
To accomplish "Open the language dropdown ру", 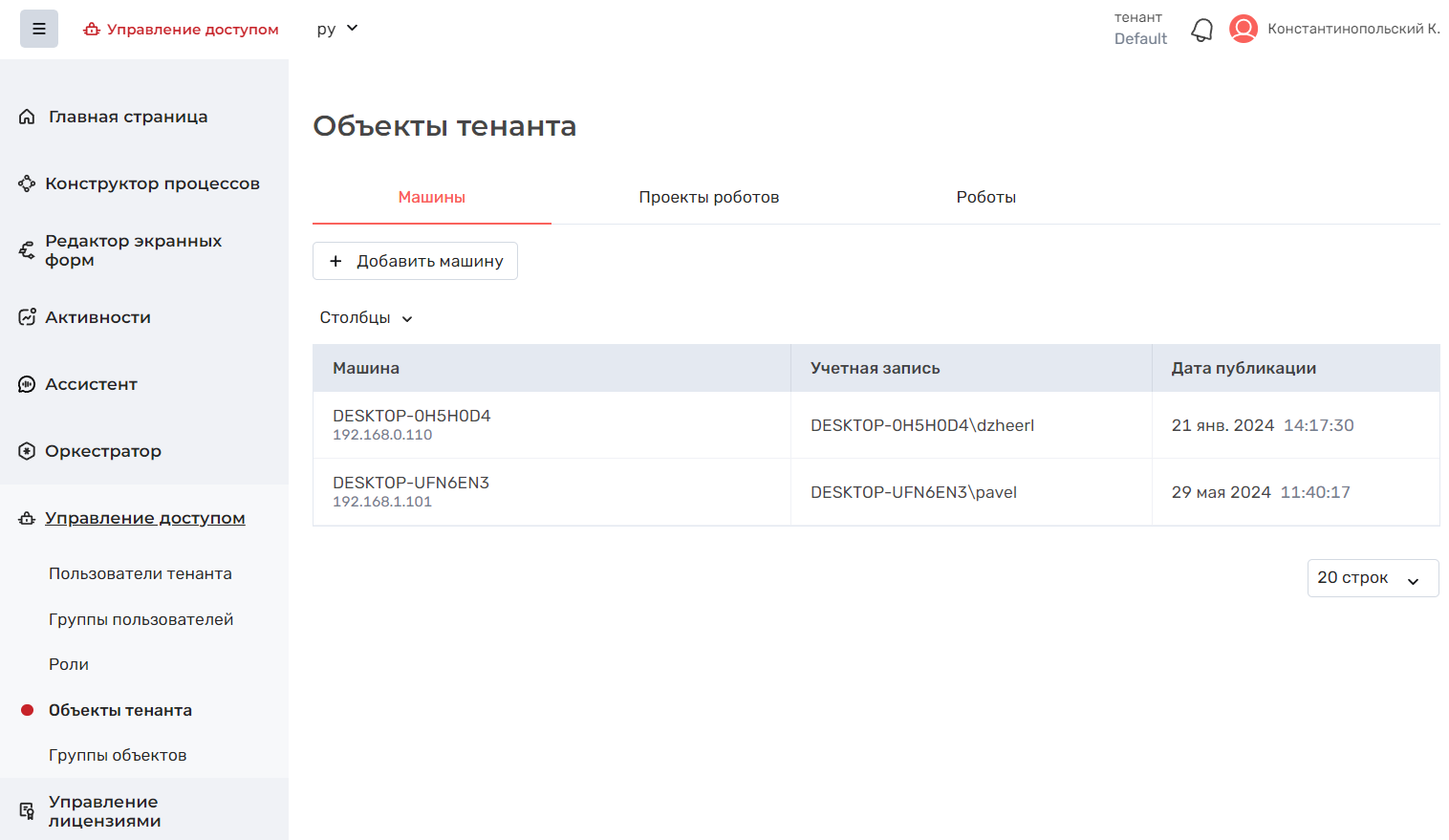I will (337, 29).
